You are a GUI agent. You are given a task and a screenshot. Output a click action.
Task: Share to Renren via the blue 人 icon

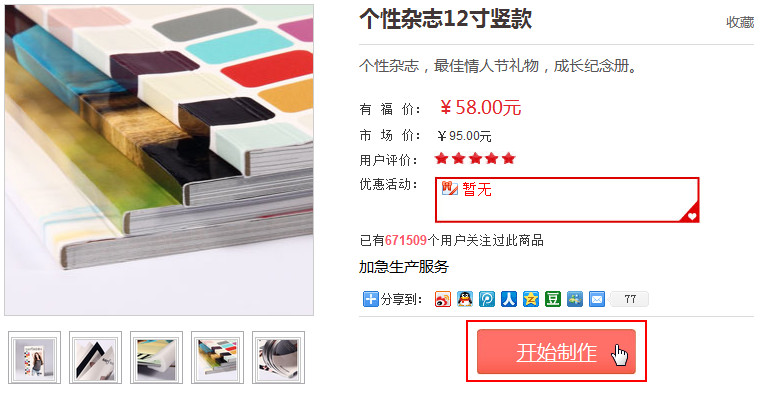[x=509, y=299]
